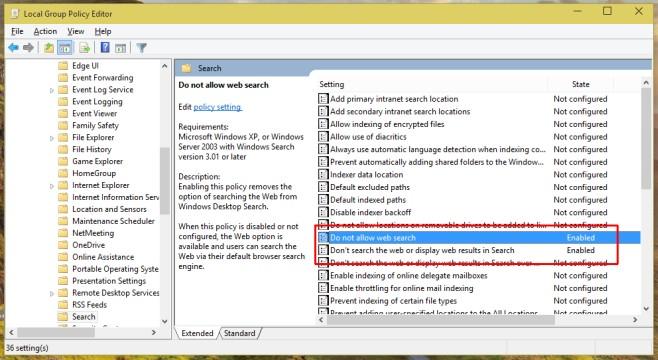Screen dimensions: 658x360
Task: Click the settings list horizontal scrollbar
Action: (441, 320)
